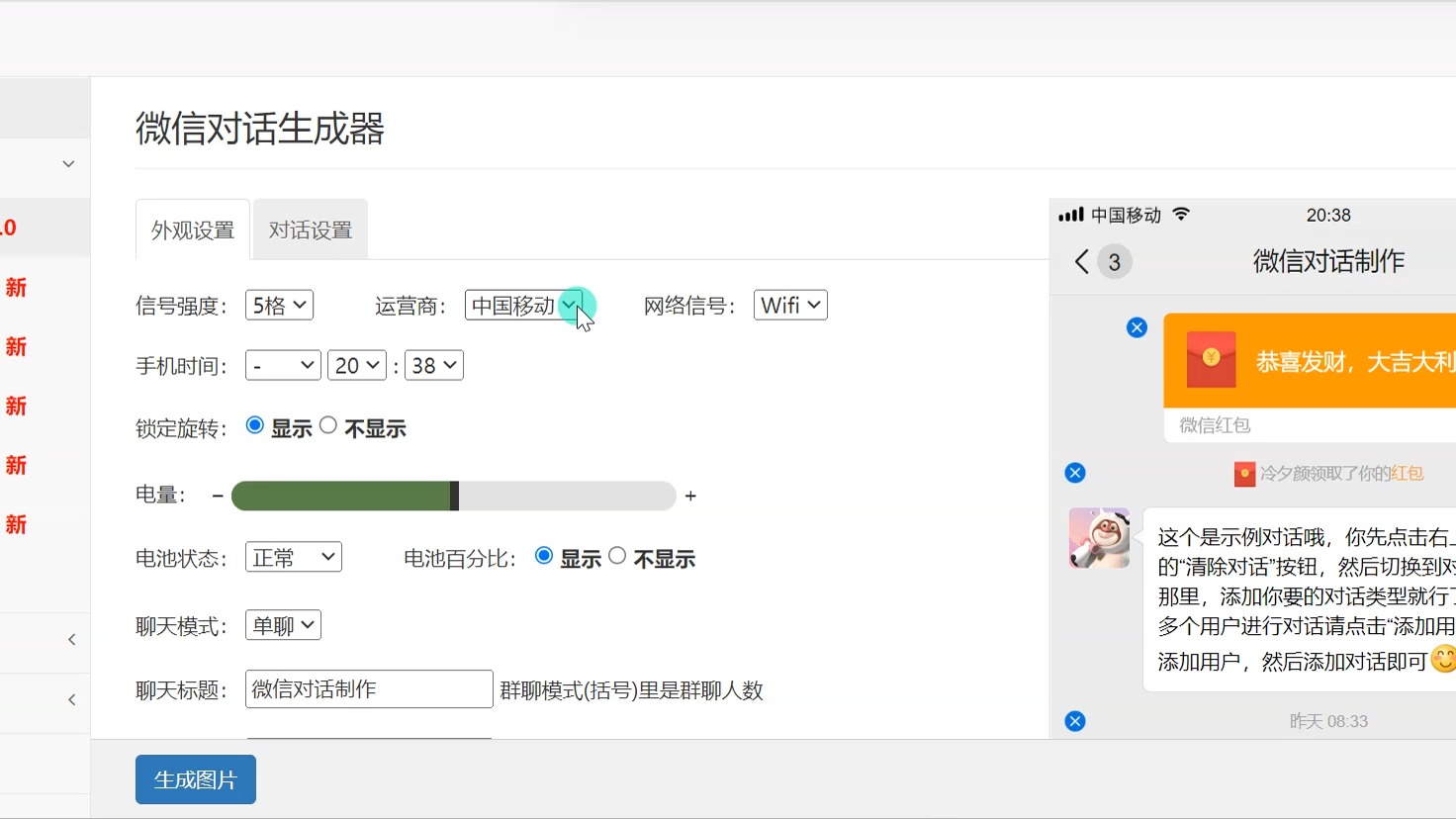Switch to the 外观设置 tab
Image resolution: width=1456 pixels, height=819 pixels.
coord(193,229)
